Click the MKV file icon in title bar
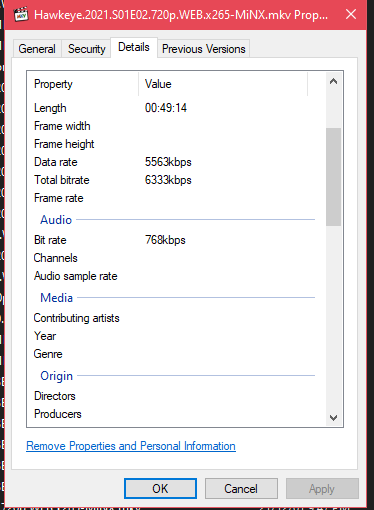The height and width of the screenshot is (510, 374). click(21, 14)
